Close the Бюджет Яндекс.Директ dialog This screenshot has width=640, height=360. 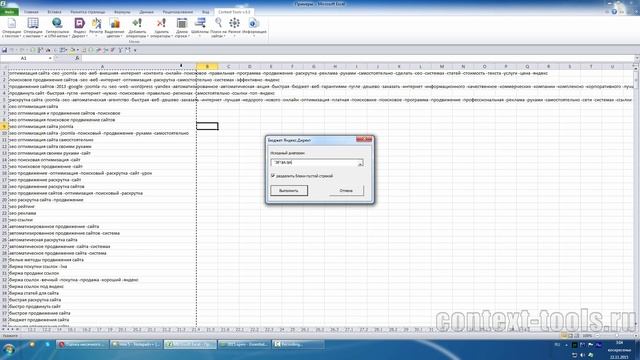pyautogui.click(x=364, y=140)
